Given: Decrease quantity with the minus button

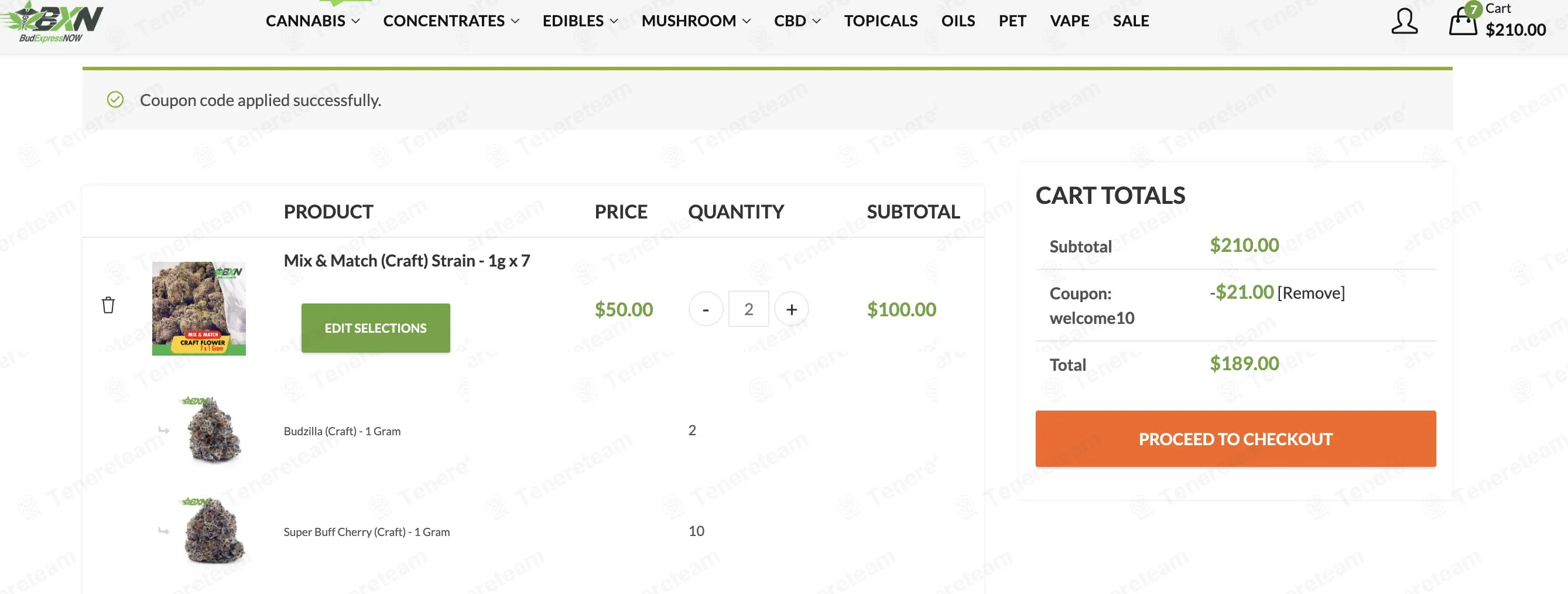Looking at the screenshot, I should pos(706,309).
